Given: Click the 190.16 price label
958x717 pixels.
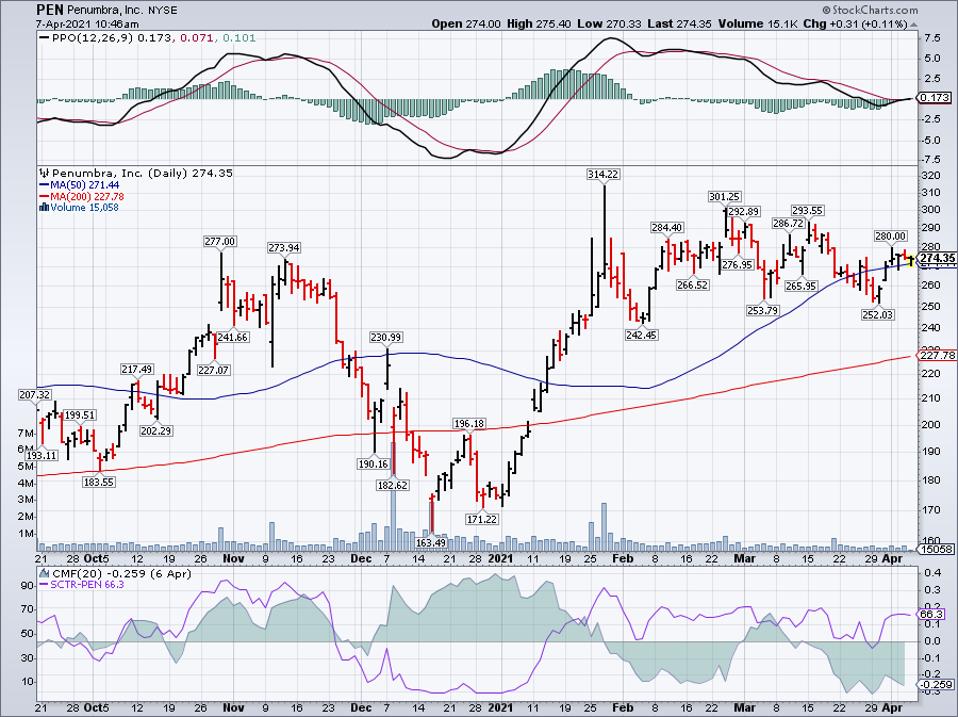Looking at the screenshot, I should click(373, 464).
